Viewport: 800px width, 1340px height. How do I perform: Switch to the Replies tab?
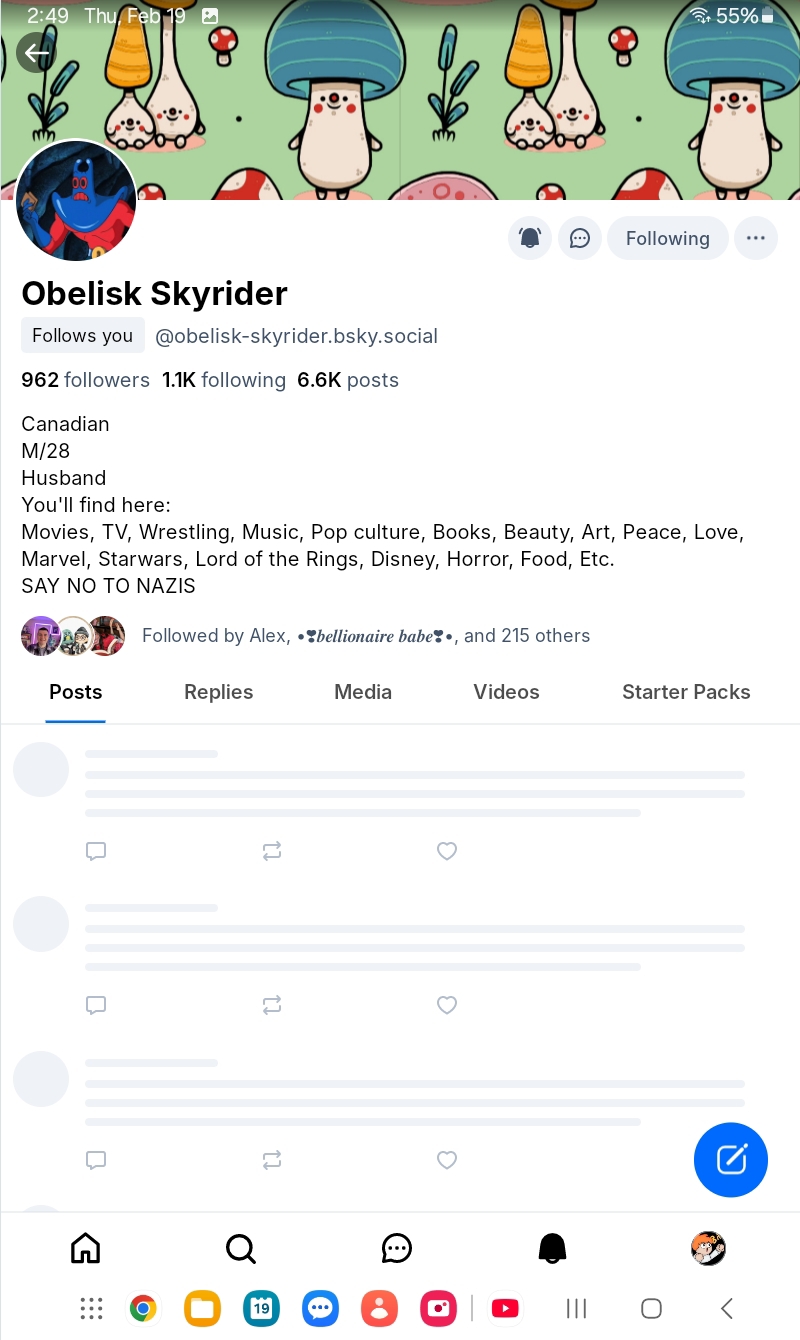tap(218, 692)
